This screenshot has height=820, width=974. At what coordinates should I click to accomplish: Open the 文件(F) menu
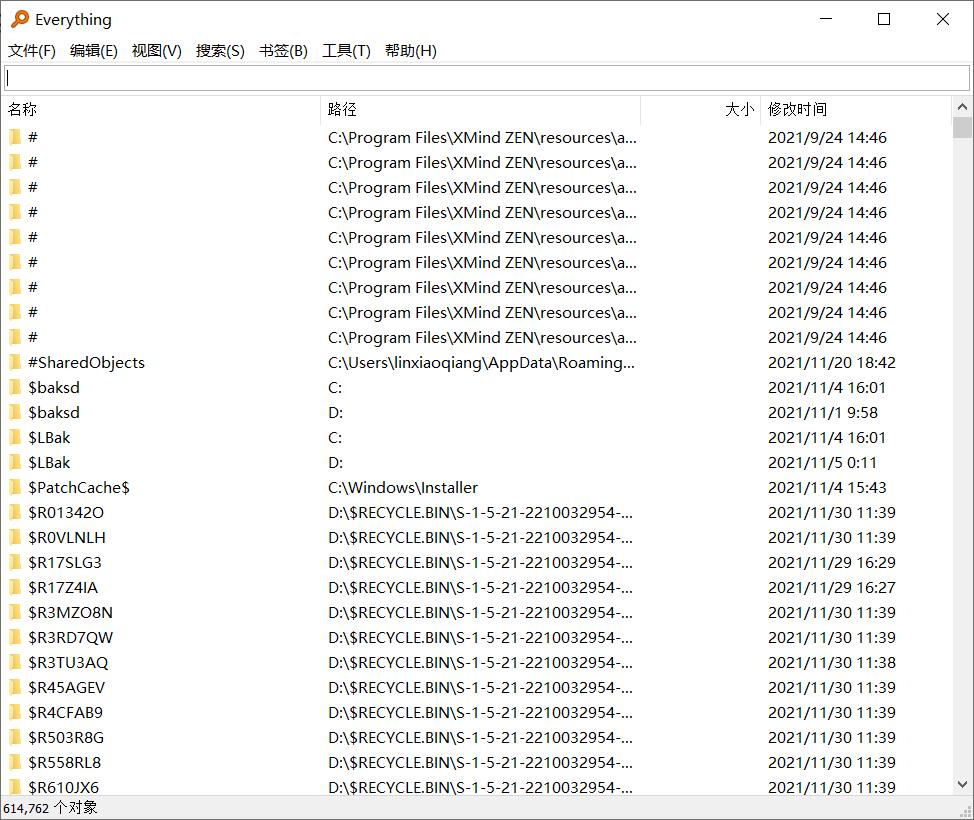click(31, 50)
